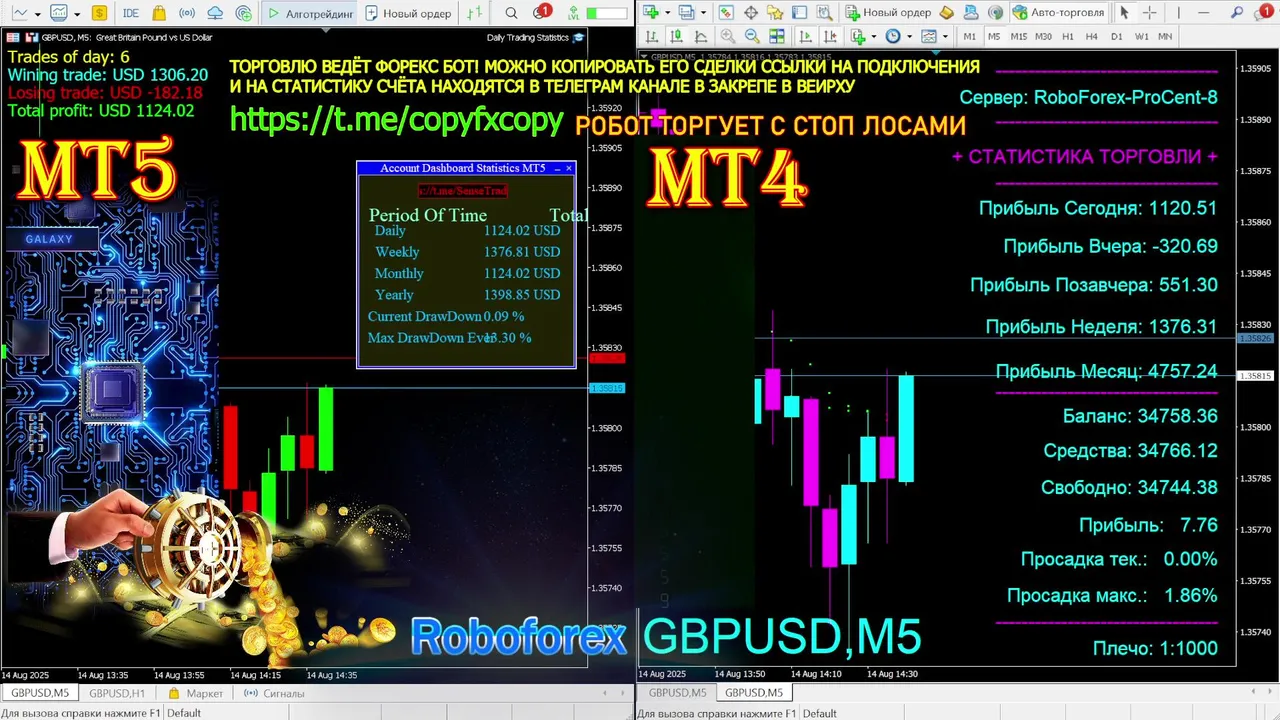
Task: Click the MT4 new chart icon
Action: click(x=650, y=12)
